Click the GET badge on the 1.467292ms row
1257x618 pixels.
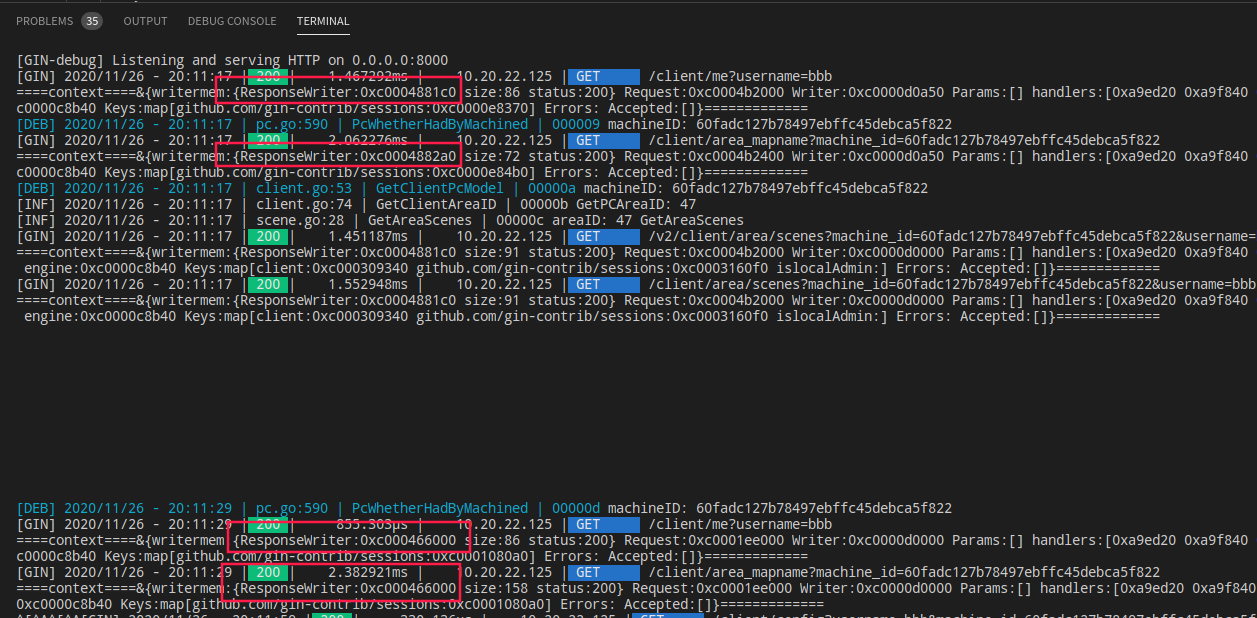click(604, 76)
